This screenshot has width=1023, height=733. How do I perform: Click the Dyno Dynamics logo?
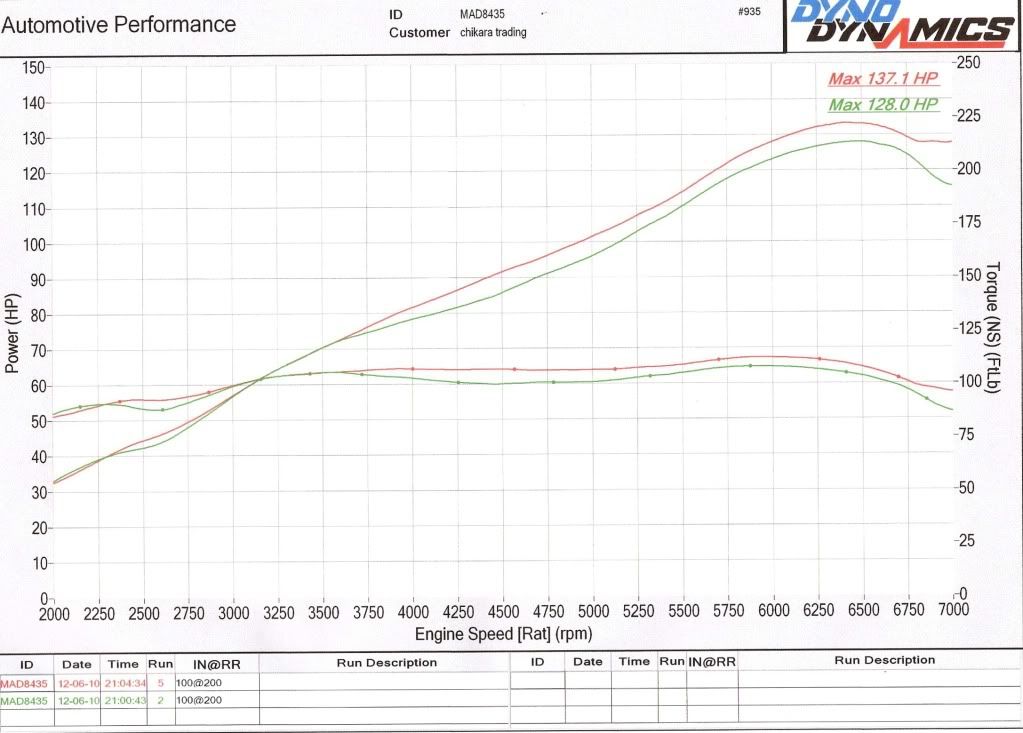tap(902, 25)
